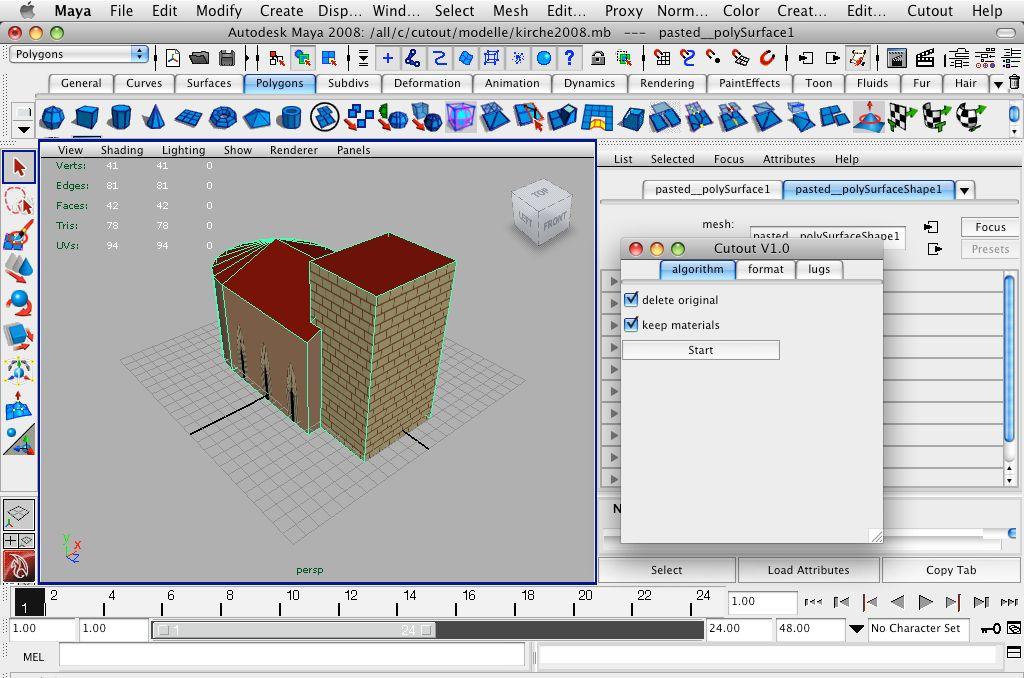This screenshot has height=678, width=1024.
Task: Click the Snap to grids icon
Action: point(661,58)
